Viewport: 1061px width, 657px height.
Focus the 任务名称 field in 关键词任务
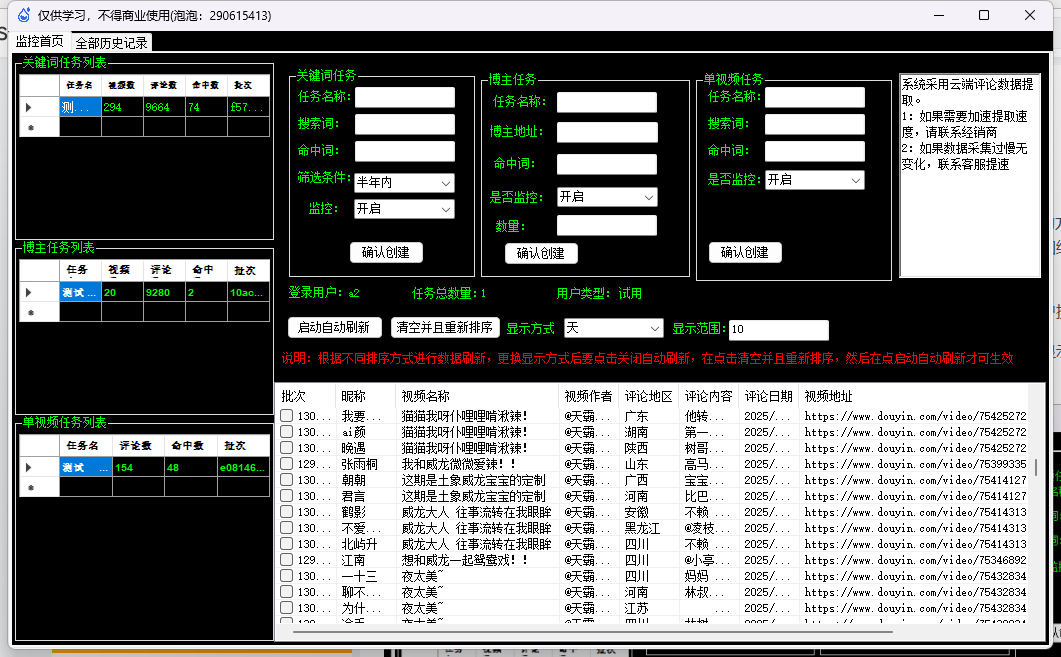[x=405, y=97]
